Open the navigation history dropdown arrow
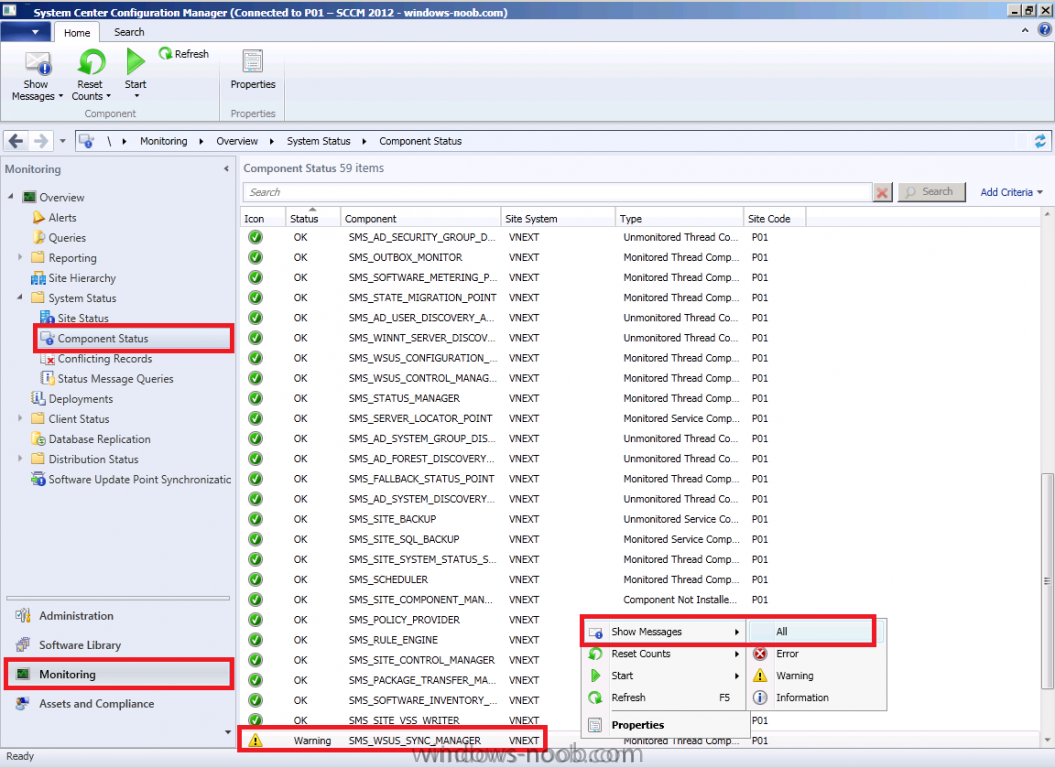Image resolution: width=1055 pixels, height=768 pixels. point(63,141)
